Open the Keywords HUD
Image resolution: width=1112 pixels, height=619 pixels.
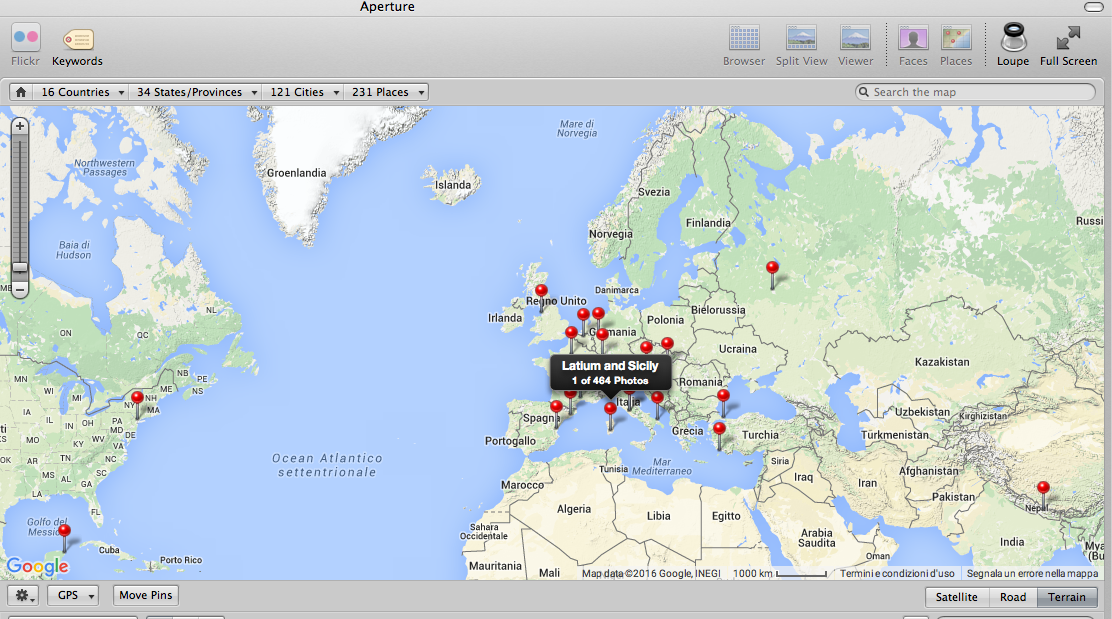click(x=77, y=47)
